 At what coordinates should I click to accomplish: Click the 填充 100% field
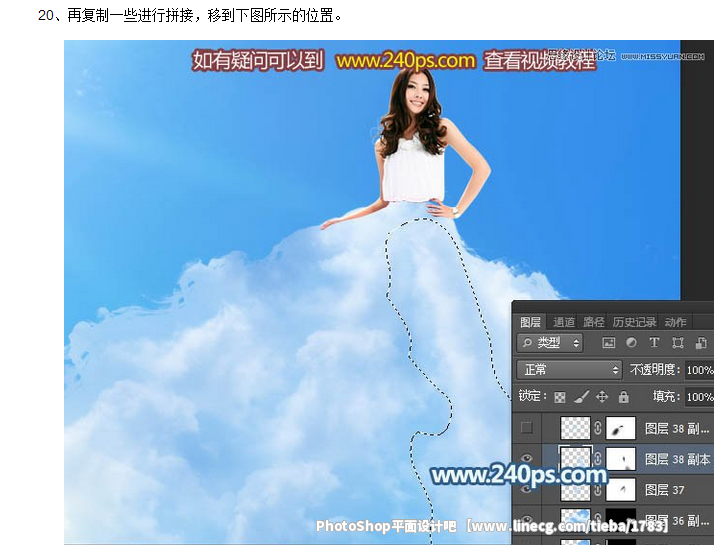tap(699, 397)
